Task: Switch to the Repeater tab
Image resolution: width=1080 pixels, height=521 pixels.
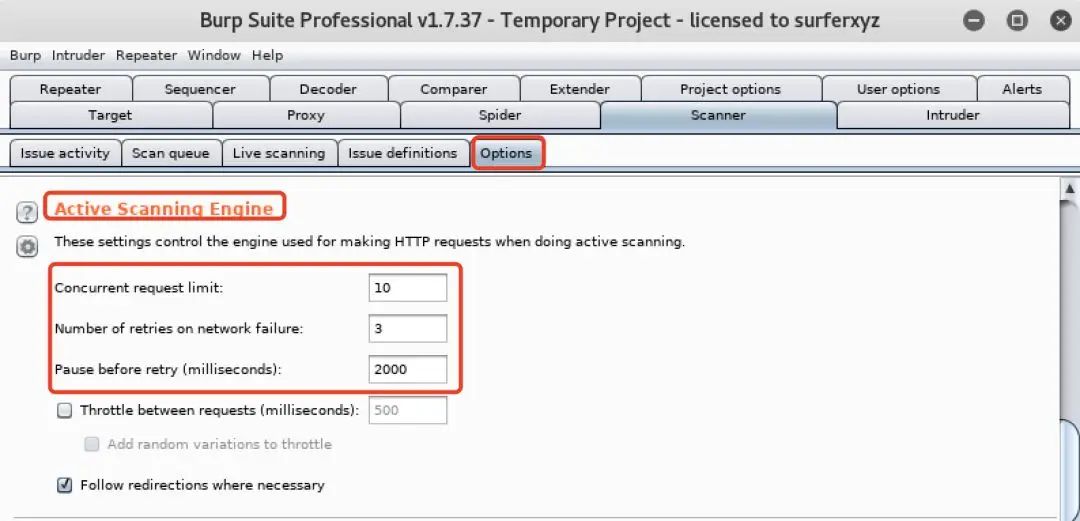Action: click(70, 89)
